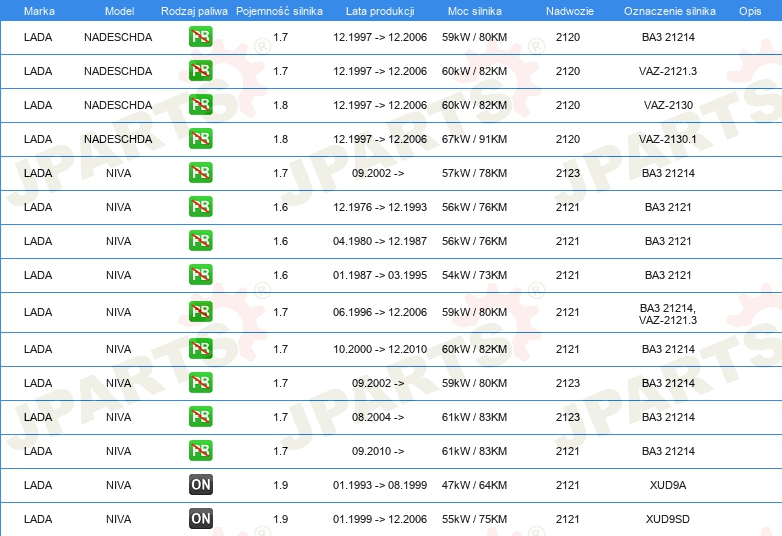Viewport: 782px width, 536px height.
Task: Click power value 67kW / 91KM
Action: tap(474, 139)
